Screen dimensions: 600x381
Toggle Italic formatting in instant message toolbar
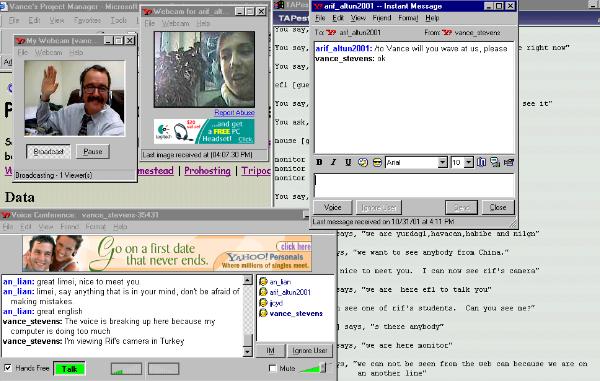point(333,162)
